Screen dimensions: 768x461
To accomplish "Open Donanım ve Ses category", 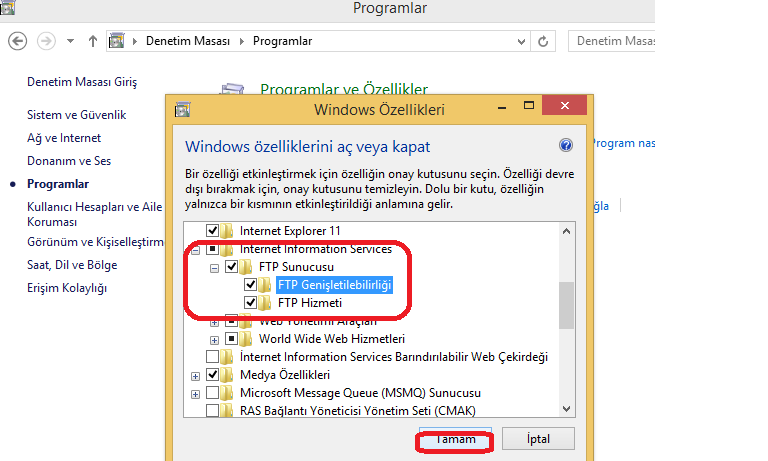I will click(69, 161).
